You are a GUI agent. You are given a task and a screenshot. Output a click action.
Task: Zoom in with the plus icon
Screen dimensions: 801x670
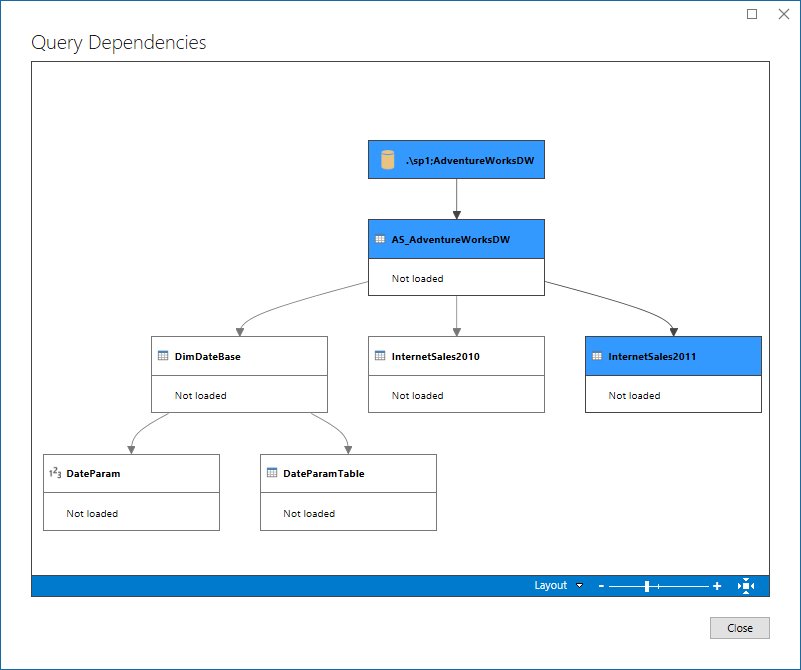tap(717, 586)
